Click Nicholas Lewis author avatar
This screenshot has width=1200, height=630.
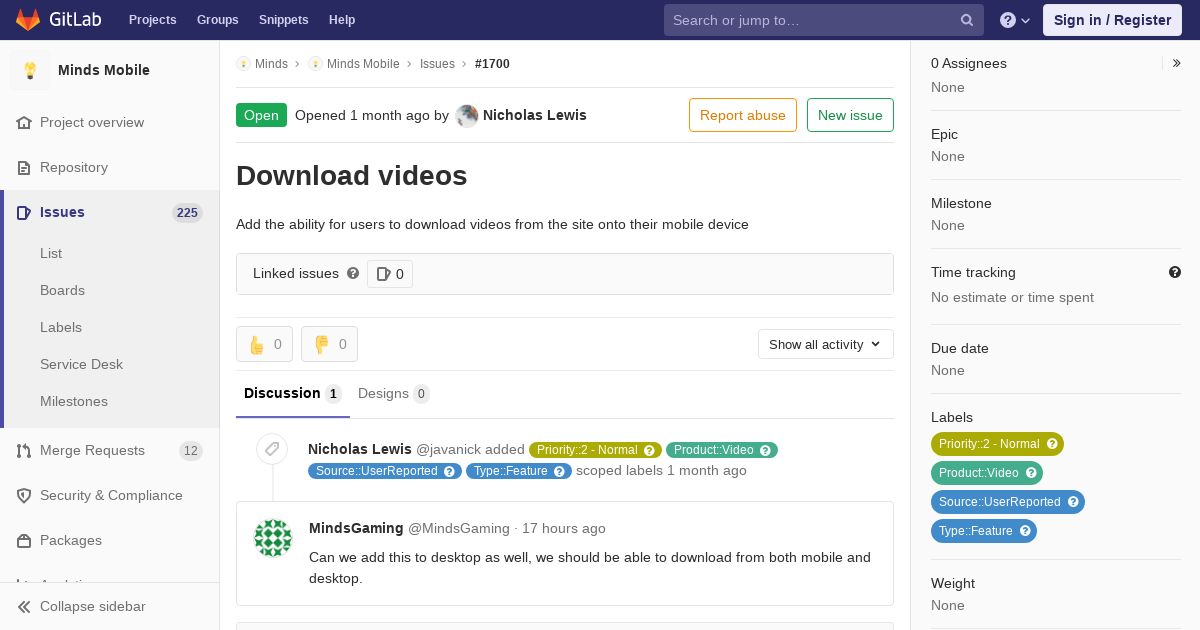467,116
